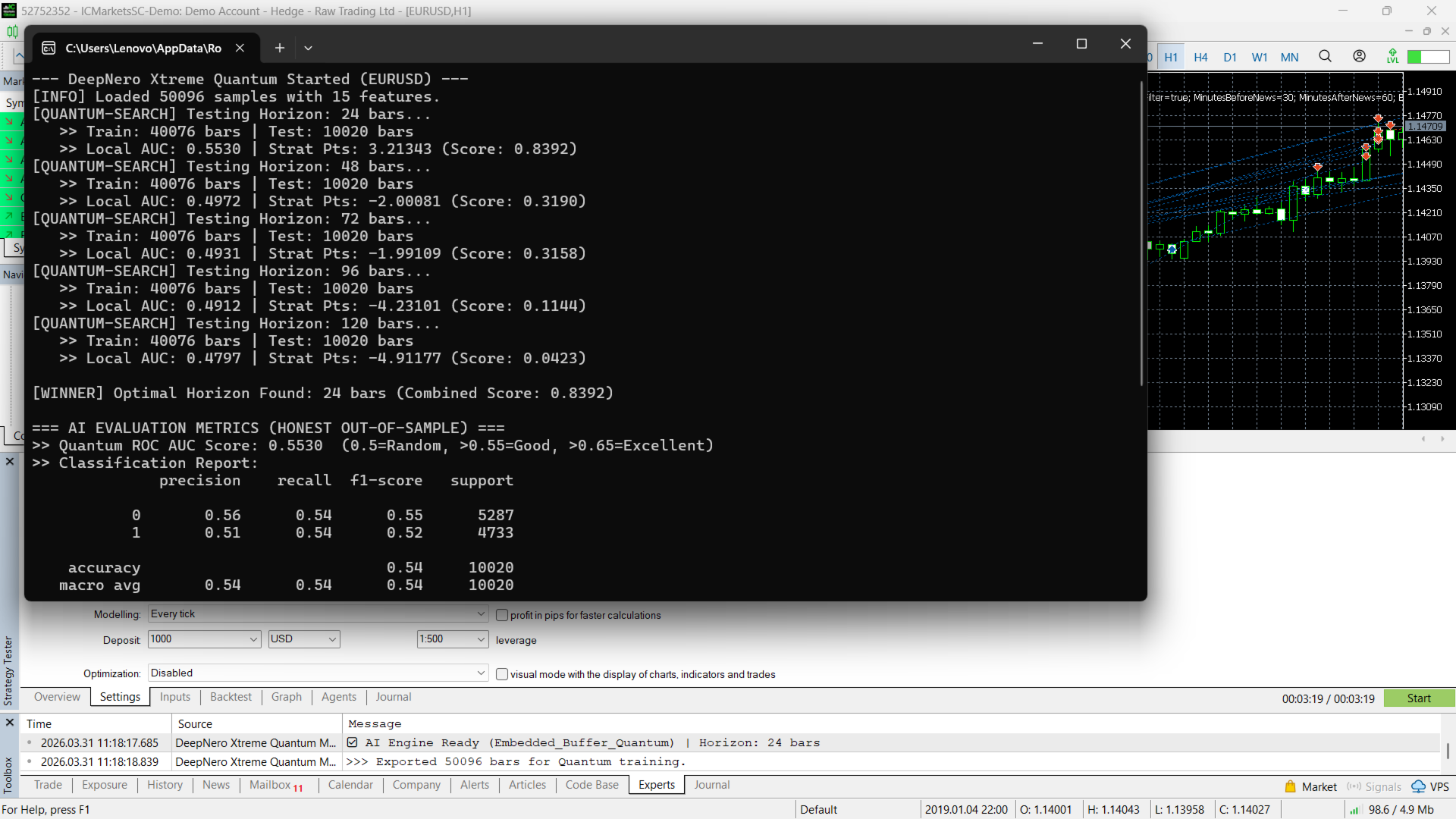Open the Experts toolbox tab

656,785
